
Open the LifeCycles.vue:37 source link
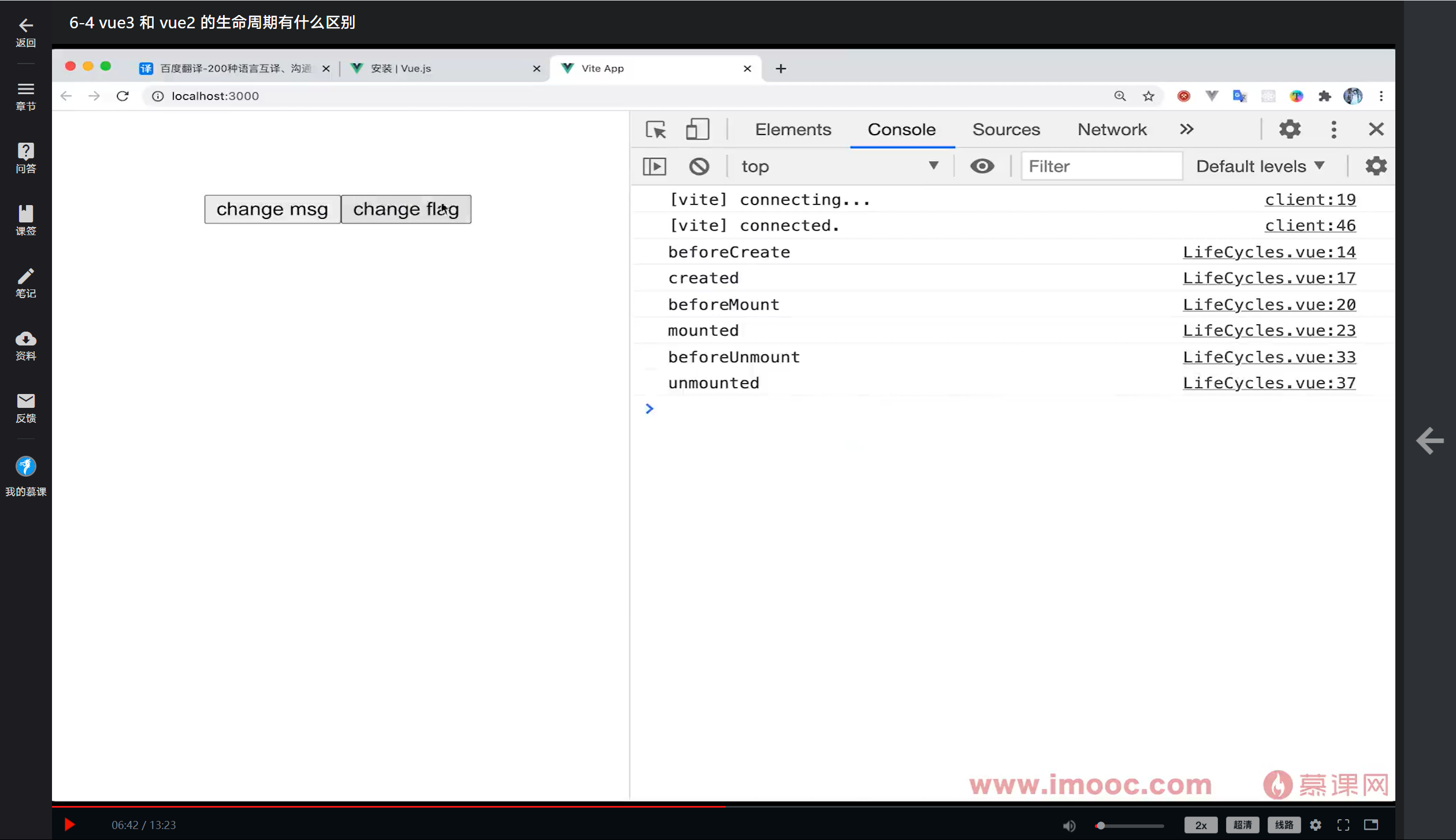click(1269, 383)
